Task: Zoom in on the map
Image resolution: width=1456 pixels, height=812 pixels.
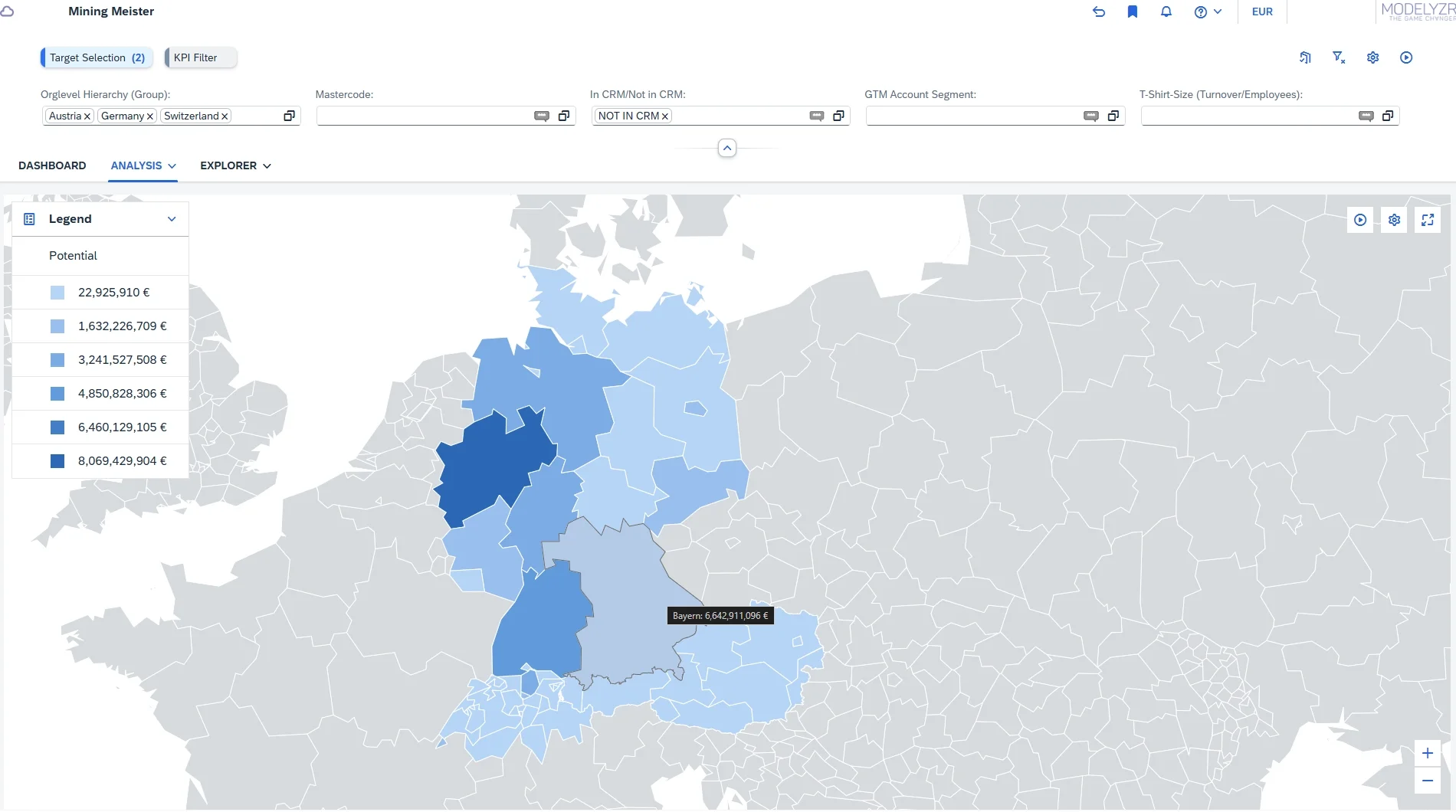Action: [x=1427, y=753]
